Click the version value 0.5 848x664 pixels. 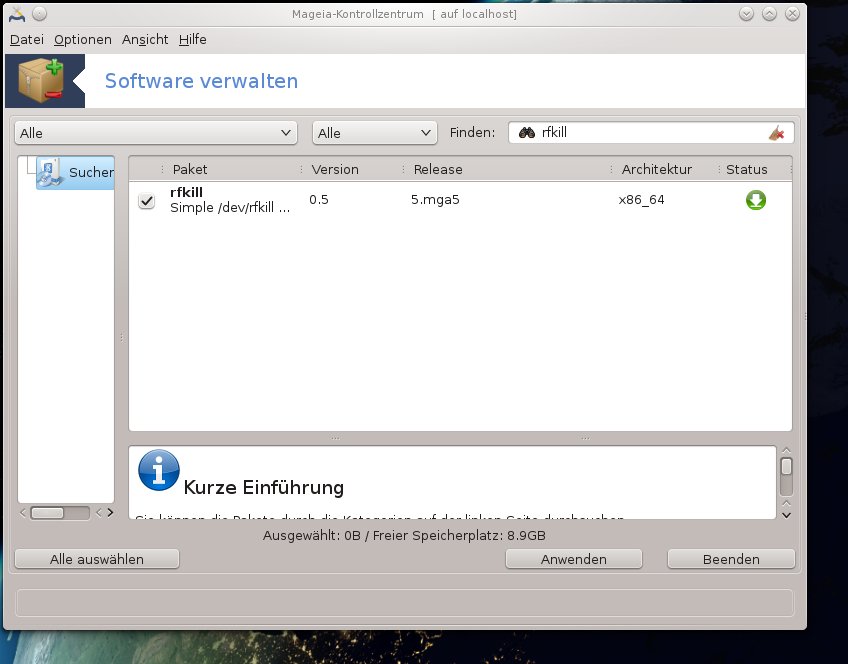point(319,200)
